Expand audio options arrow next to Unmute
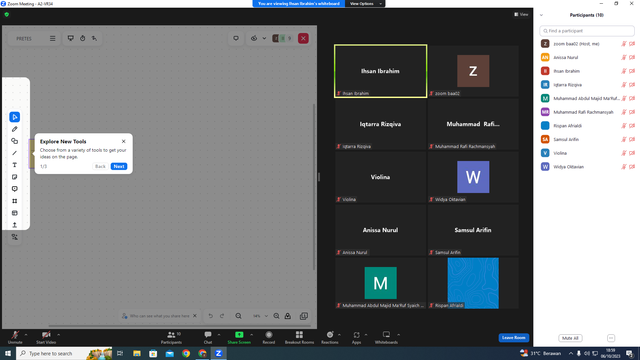Screen dimensions: 640x360 (26, 335)
